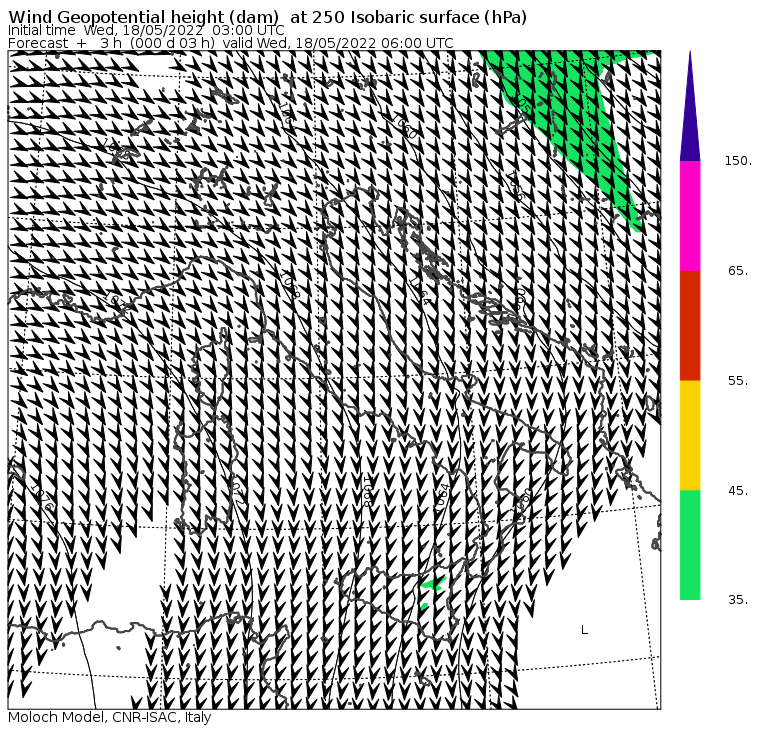This screenshot has width=760, height=731.
Task: Click the 'Initial time' line
Action: pos(146,30)
